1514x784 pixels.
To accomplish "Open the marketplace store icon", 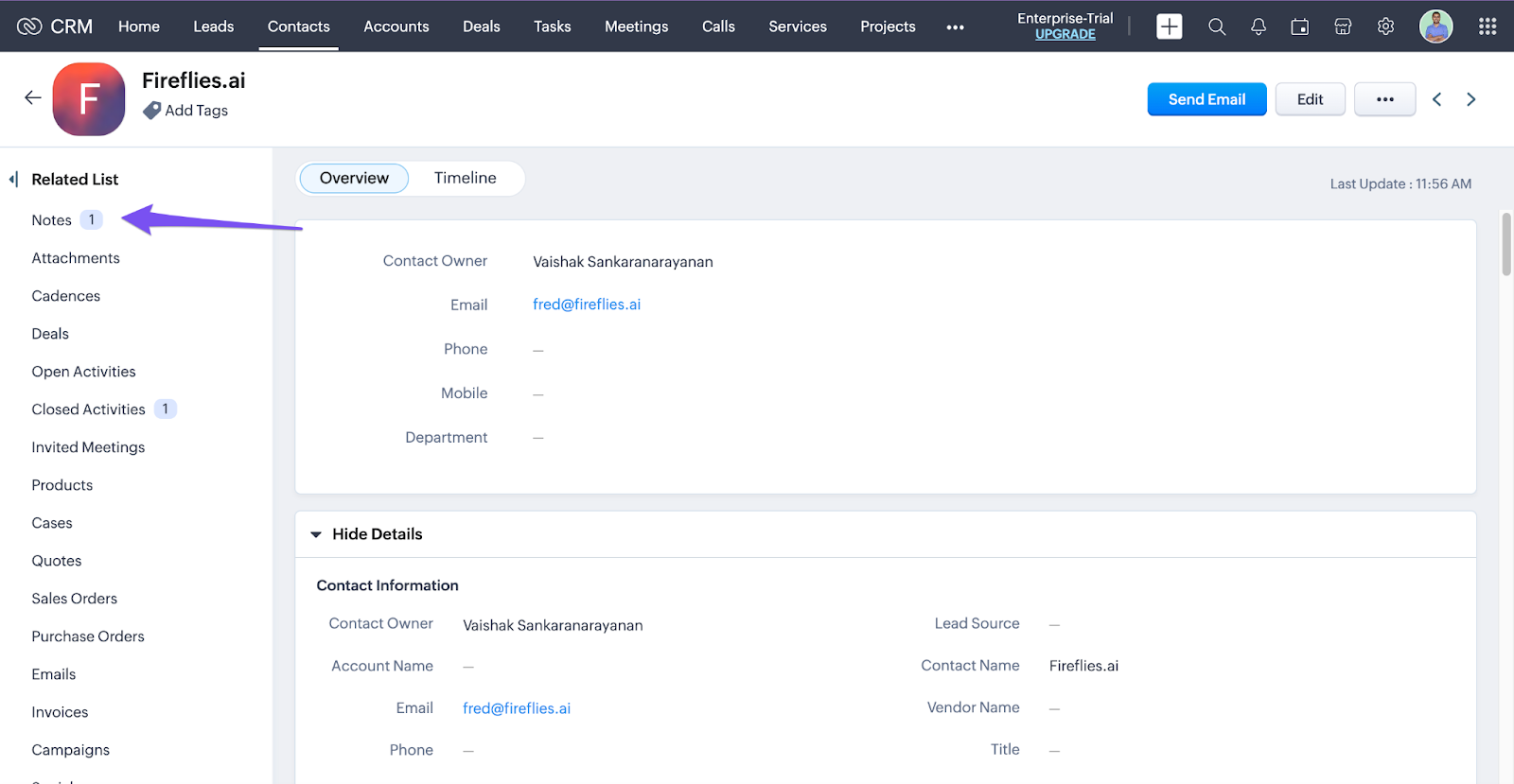I will tap(1343, 26).
